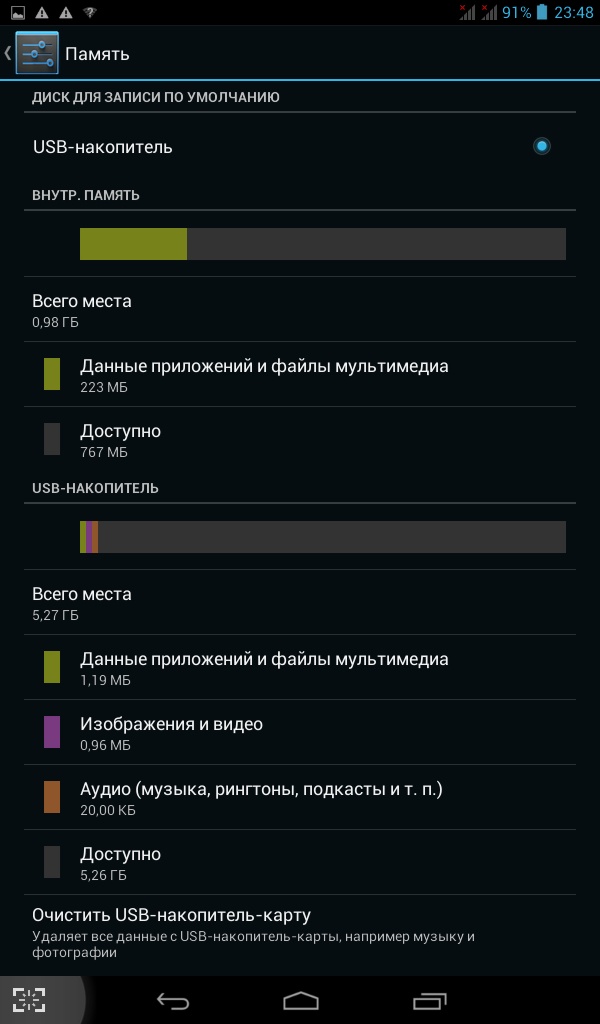Tap the orange Аудио color swatch
Image resolution: width=600 pixels, height=1024 pixels.
click(x=52, y=797)
